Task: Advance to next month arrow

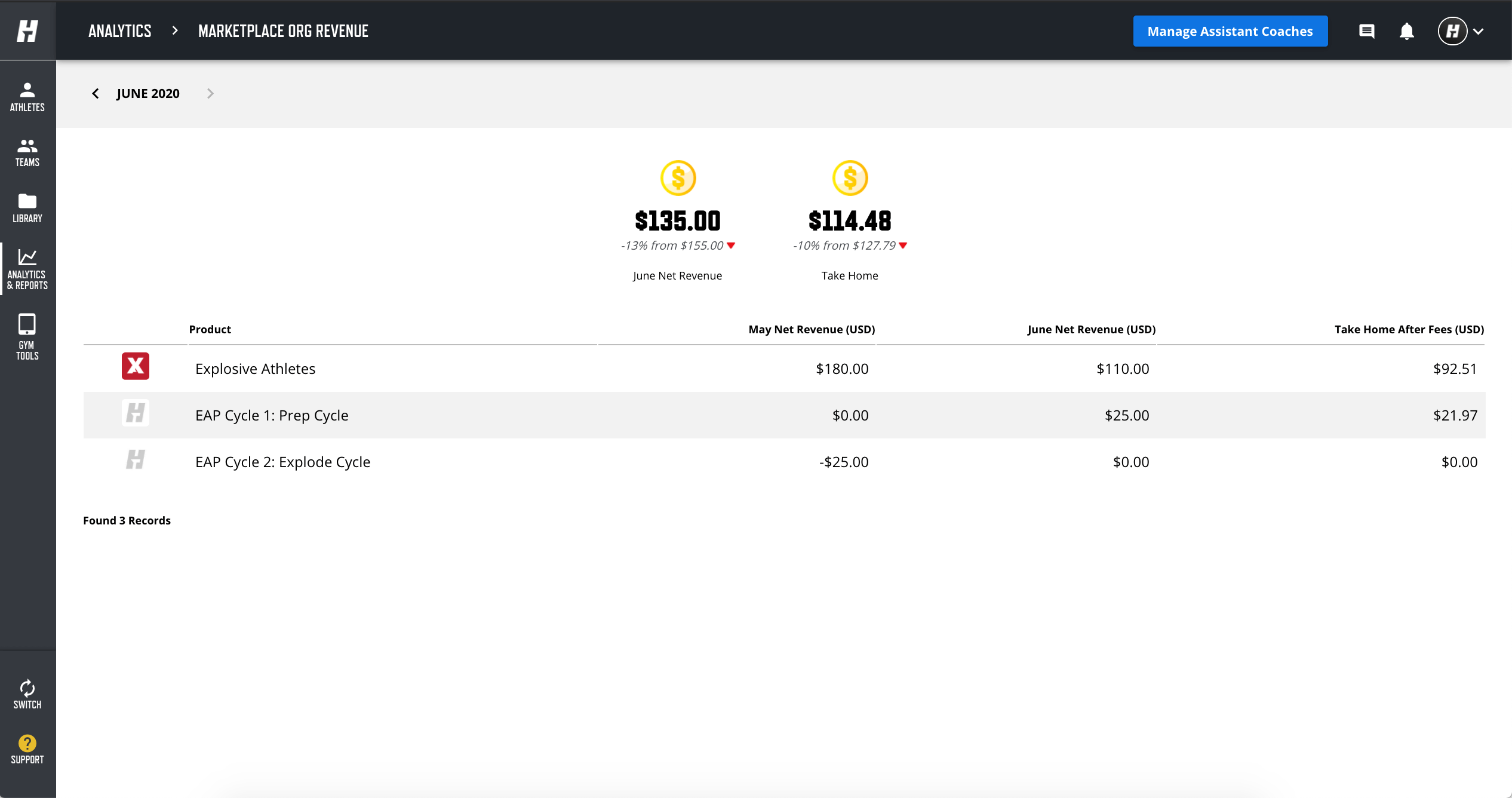Action: [x=210, y=94]
